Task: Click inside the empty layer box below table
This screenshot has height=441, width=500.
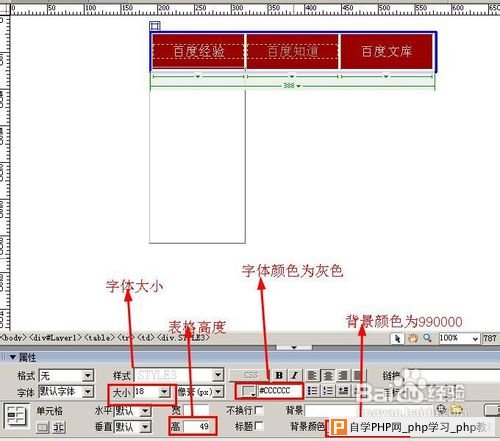Action: [197, 167]
